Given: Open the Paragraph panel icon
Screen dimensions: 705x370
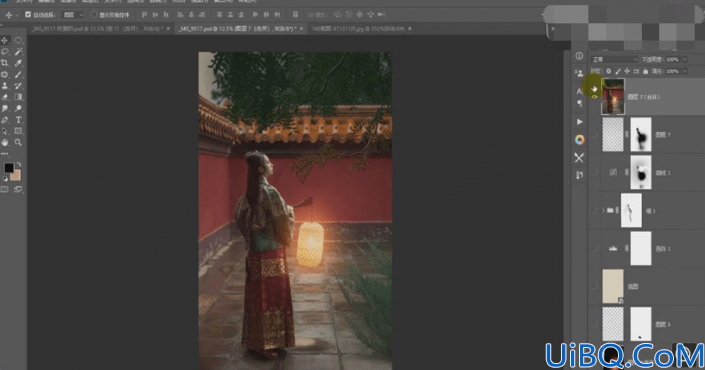Looking at the screenshot, I should [579, 103].
